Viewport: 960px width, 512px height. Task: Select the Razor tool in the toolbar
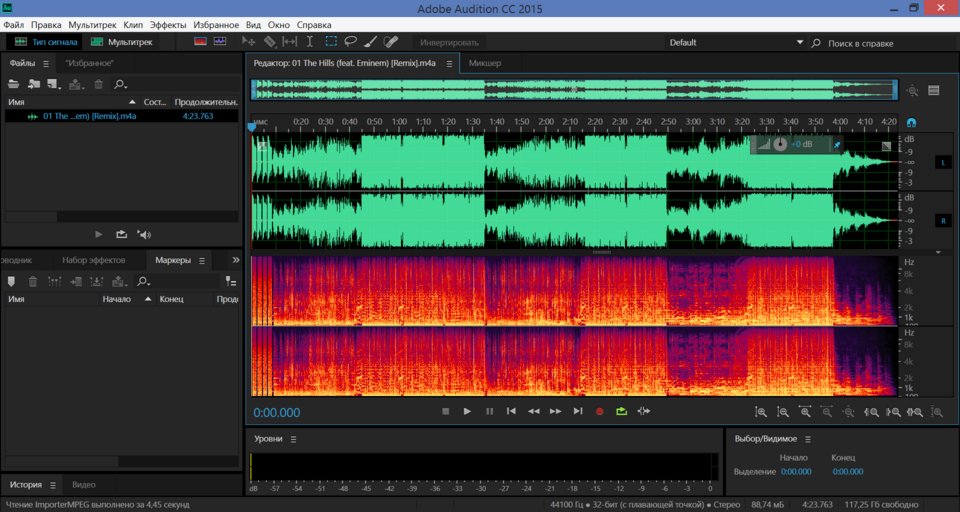[269, 42]
